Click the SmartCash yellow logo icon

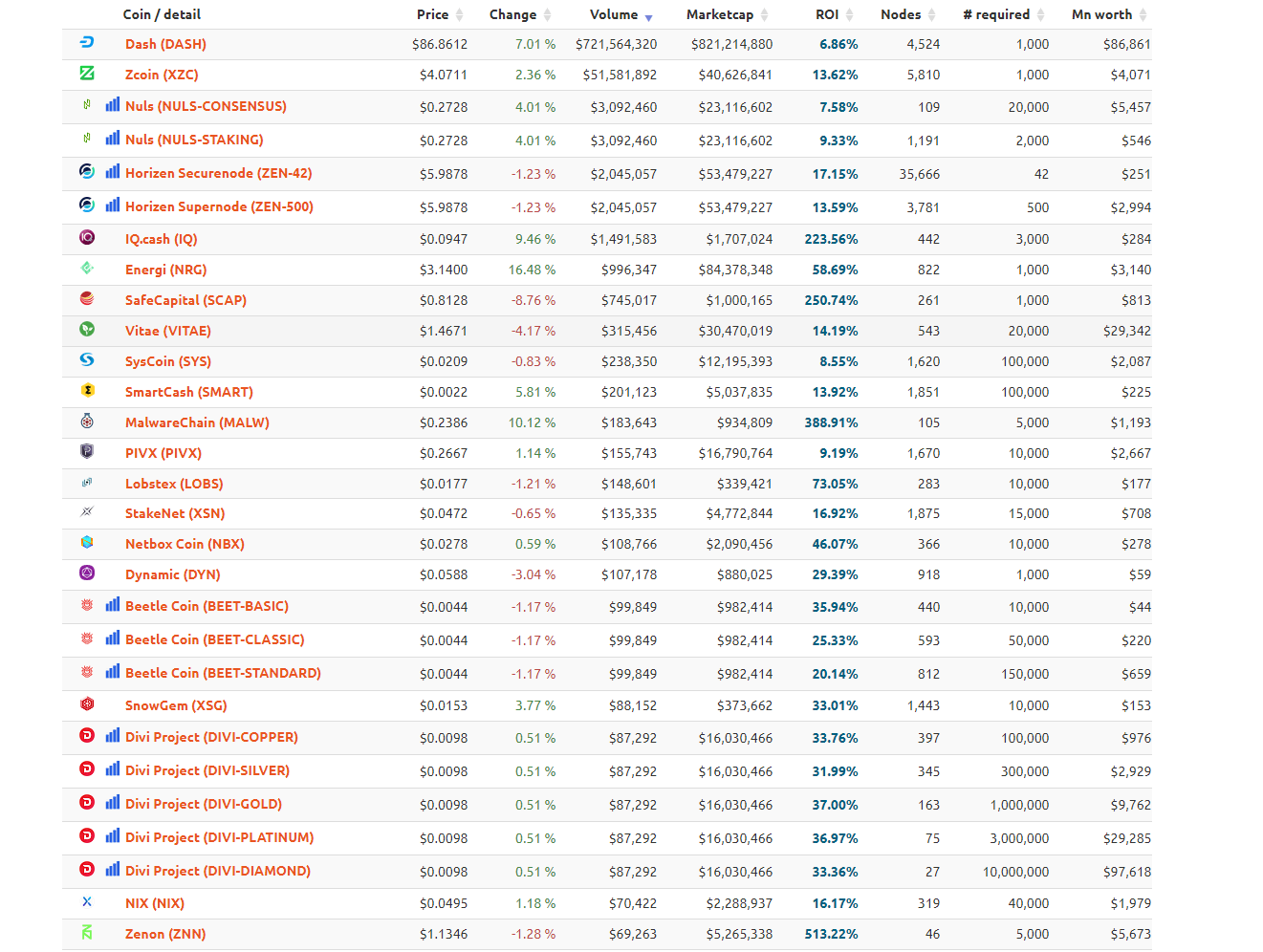coord(87,390)
